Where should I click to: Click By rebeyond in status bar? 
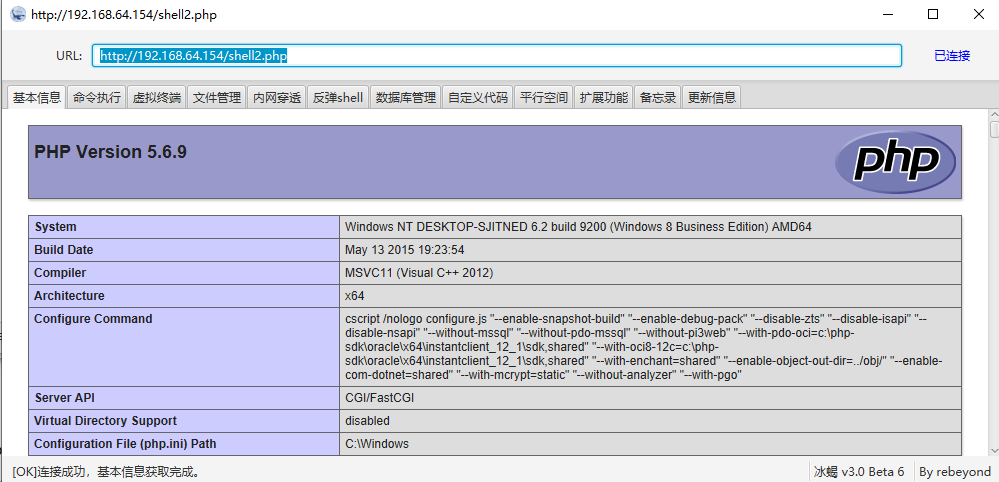point(955,472)
